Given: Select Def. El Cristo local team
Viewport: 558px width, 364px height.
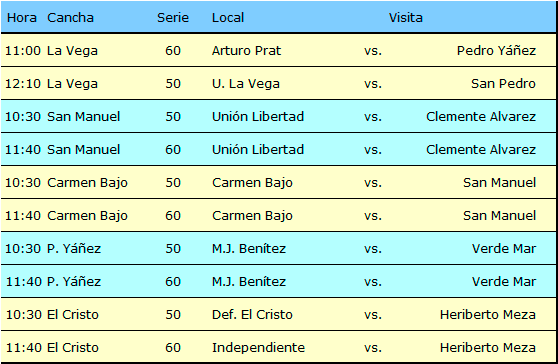Looking at the screenshot, I should (252, 315).
